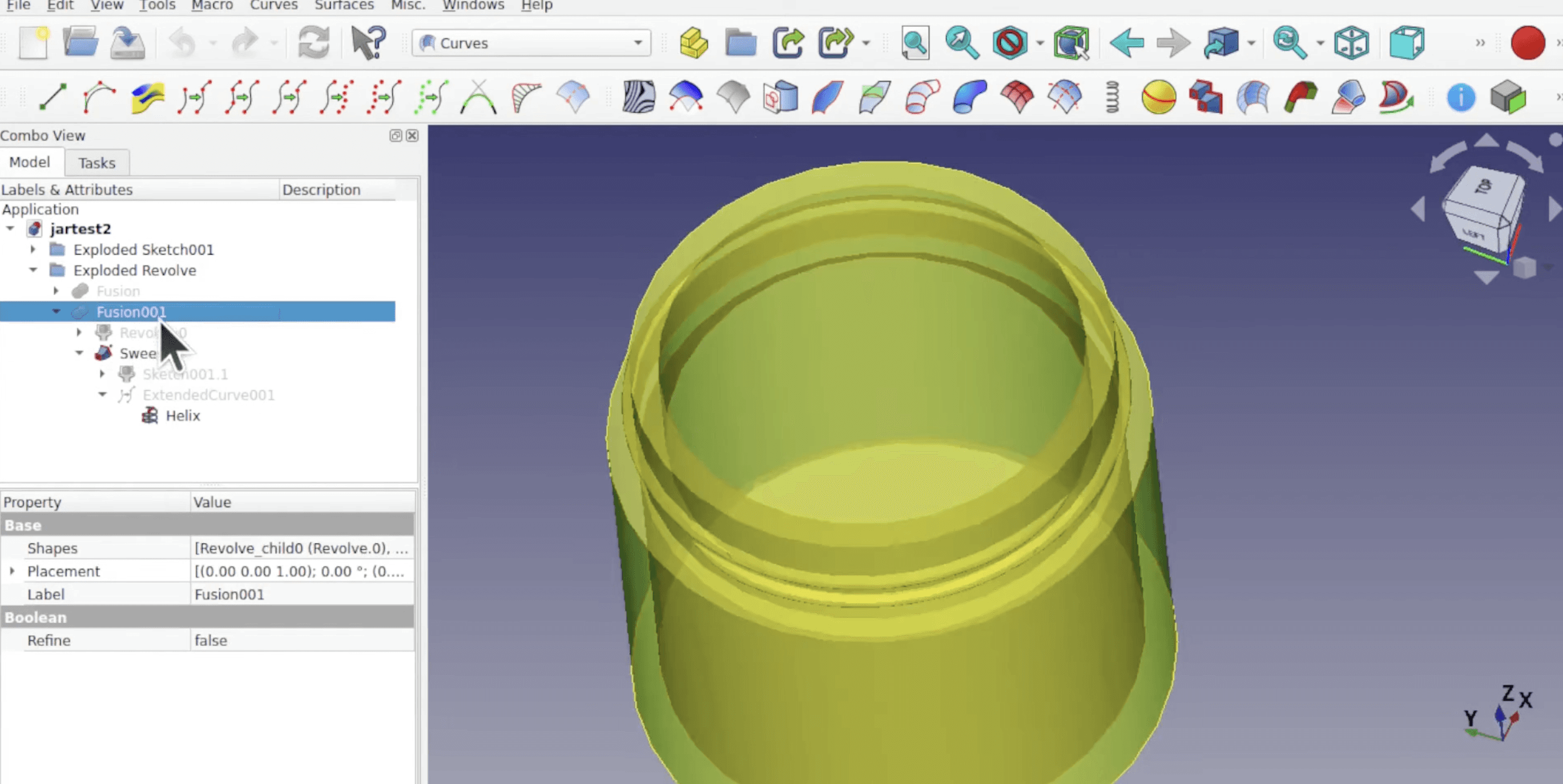Click the isometric view cube icon

[x=1351, y=43]
